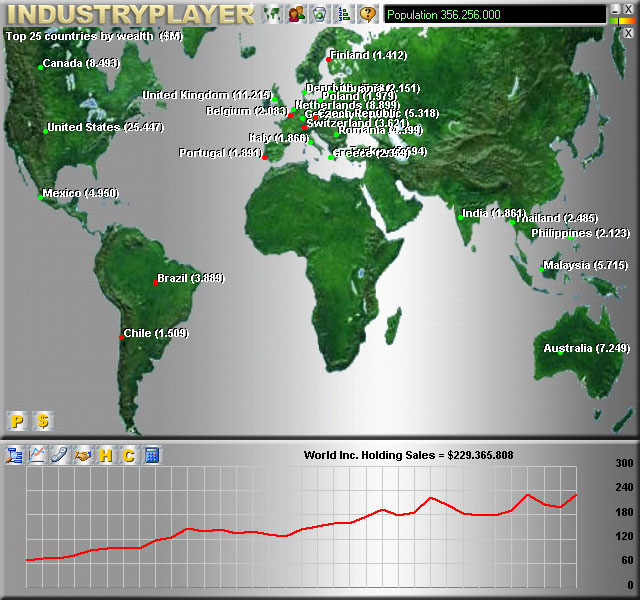Click the Netherlands (8.899) label
Viewport: 640px width, 600px height.
(x=347, y=105)
